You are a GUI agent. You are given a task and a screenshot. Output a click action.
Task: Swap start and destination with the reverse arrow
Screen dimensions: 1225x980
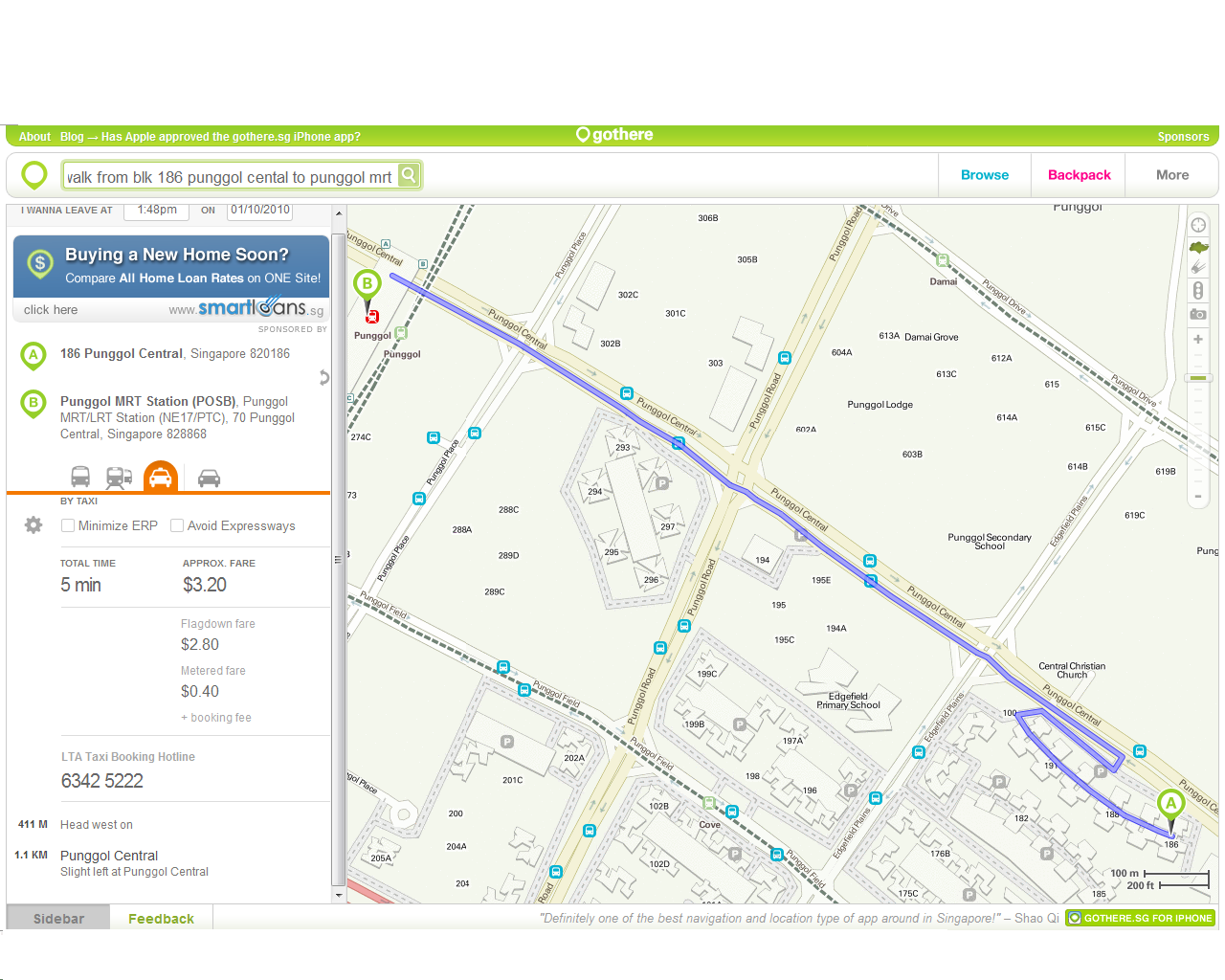coord(323,377)
